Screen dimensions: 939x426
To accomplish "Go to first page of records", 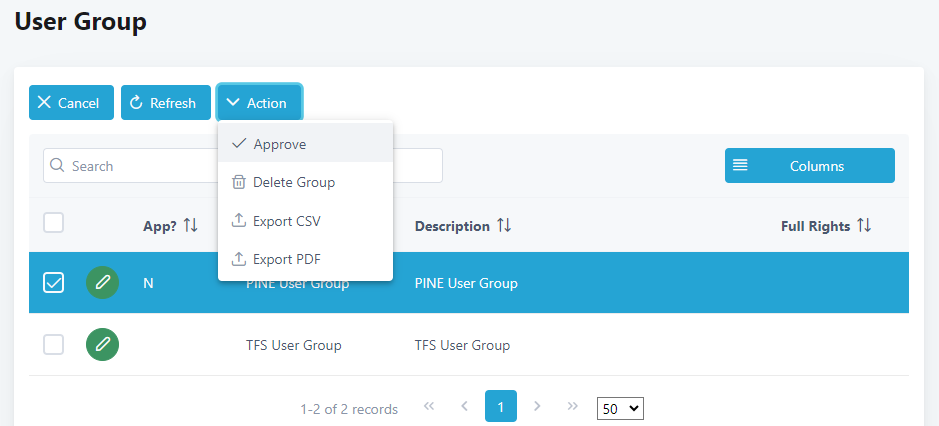I will (x=429, y=406).
